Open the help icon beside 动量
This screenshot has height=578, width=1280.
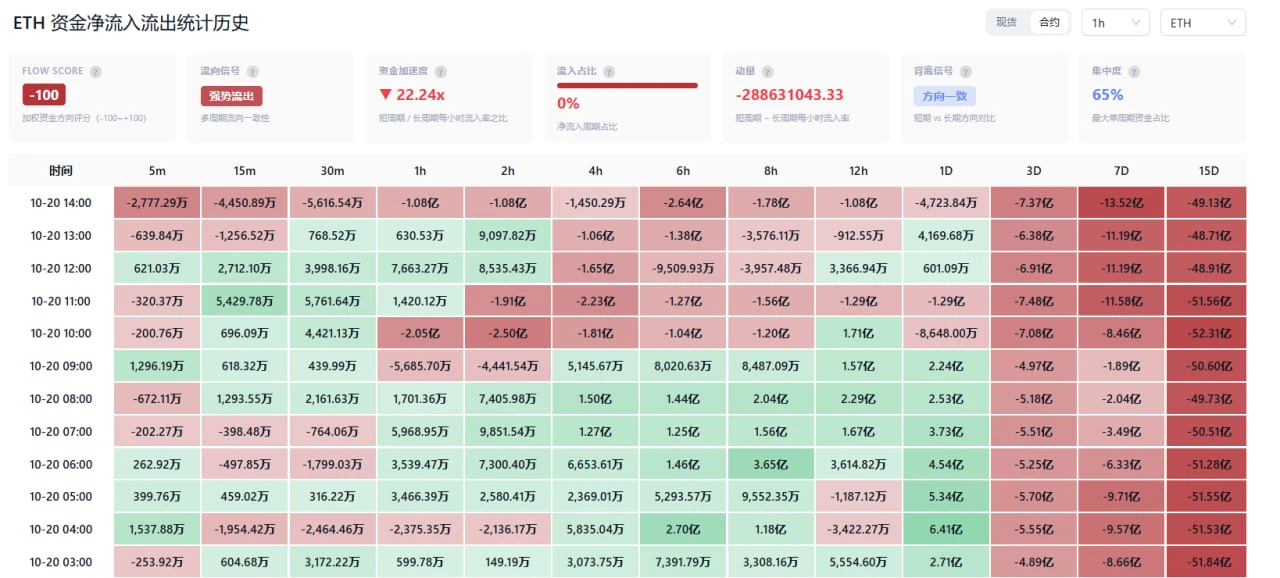[767, 72]
